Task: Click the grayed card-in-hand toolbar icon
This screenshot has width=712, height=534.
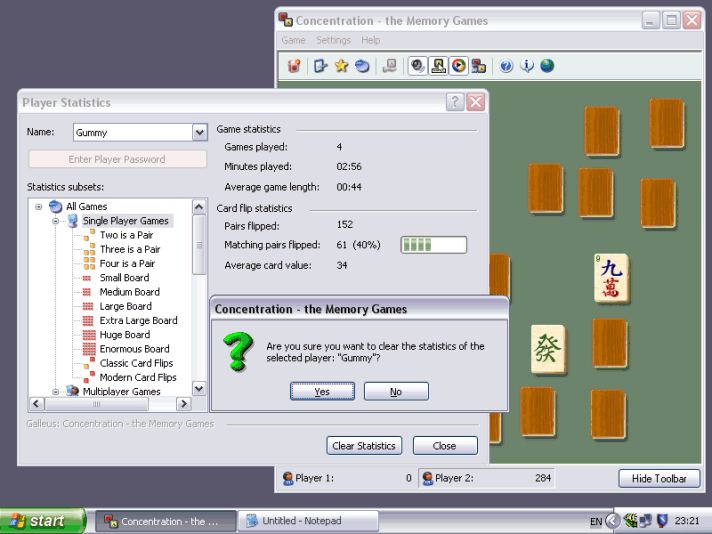Action: [x=390, y=66]
